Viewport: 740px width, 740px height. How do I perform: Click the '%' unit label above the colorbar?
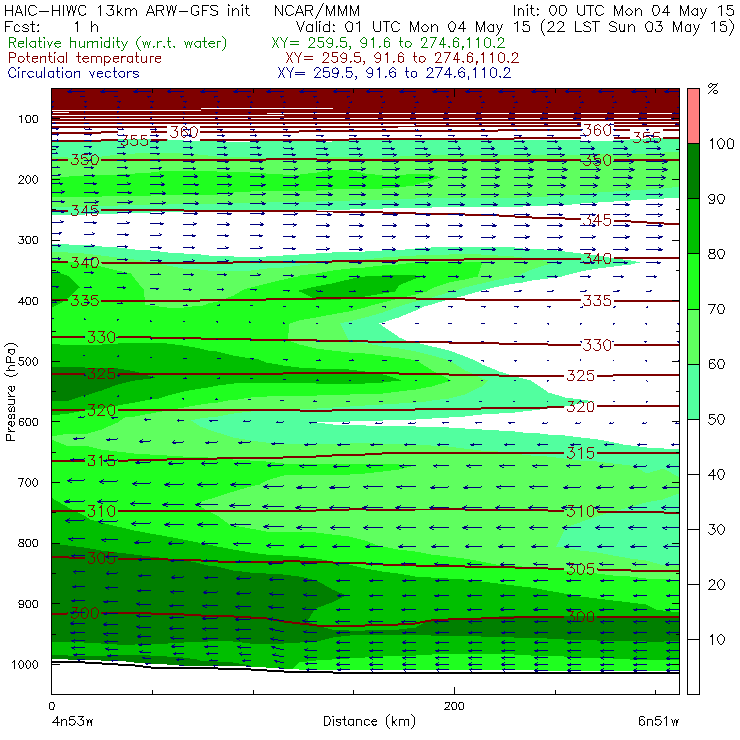pos(713,89)
